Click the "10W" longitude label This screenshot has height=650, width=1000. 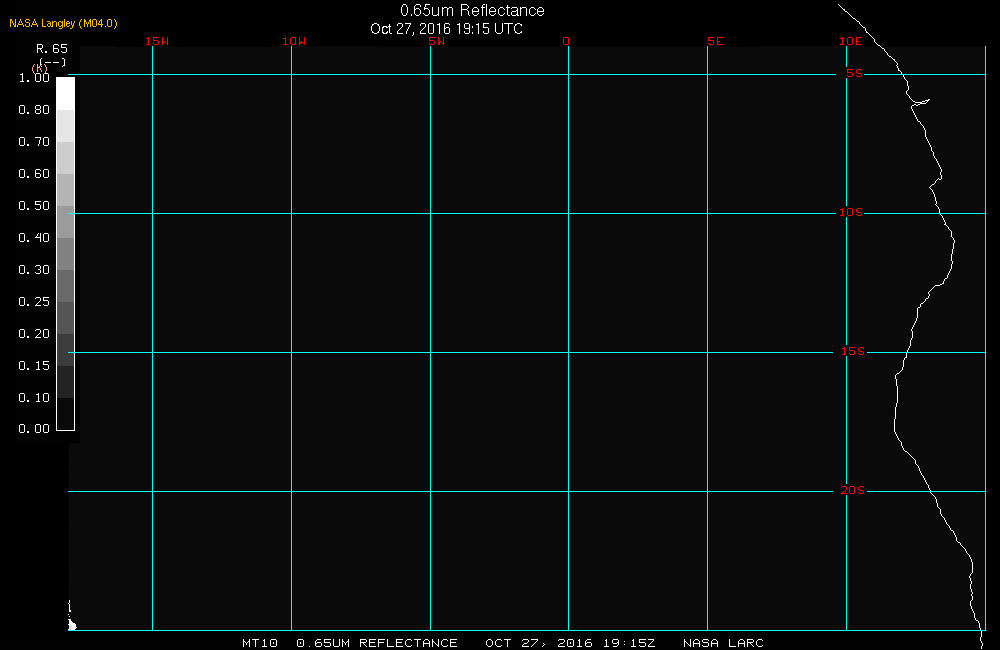pos(294,41)
